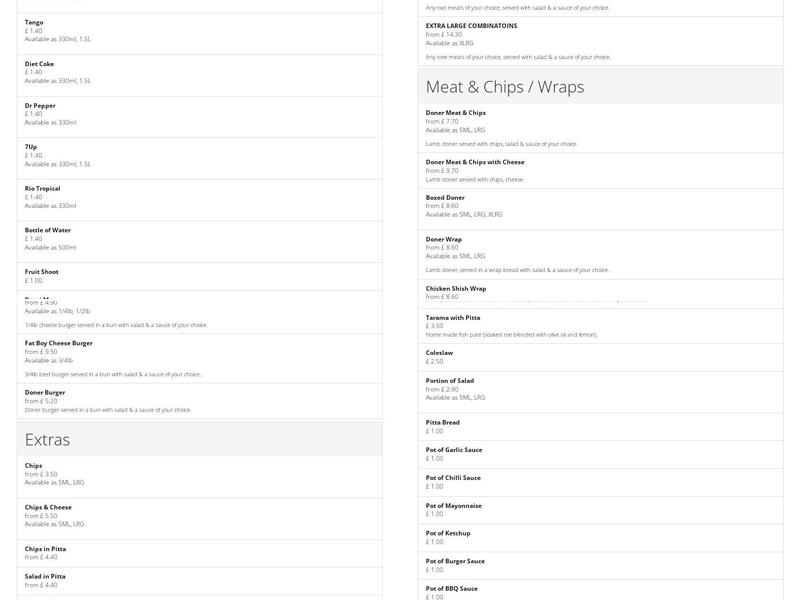The image size is (800, 600).
Task: Select Fat Boy Cheese Burger
Action: tap(59, 343)
